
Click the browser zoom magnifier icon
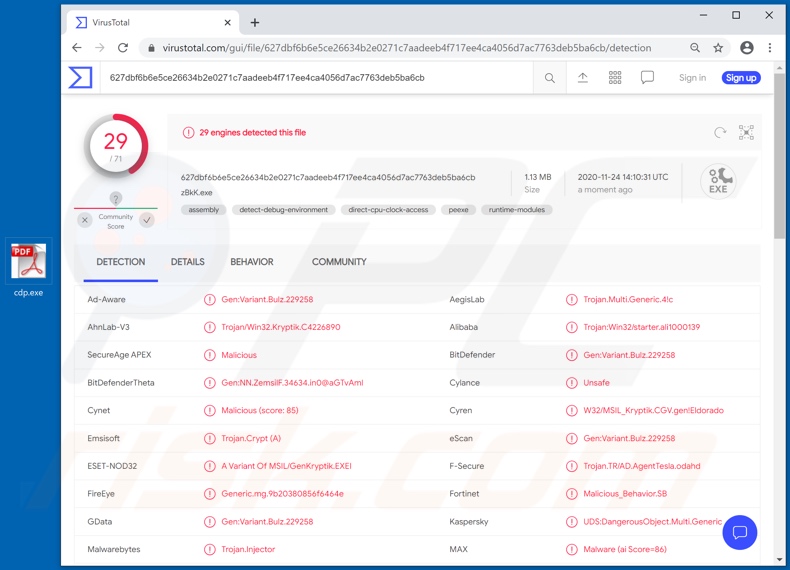pyautogui.click(x=695, y=48)
